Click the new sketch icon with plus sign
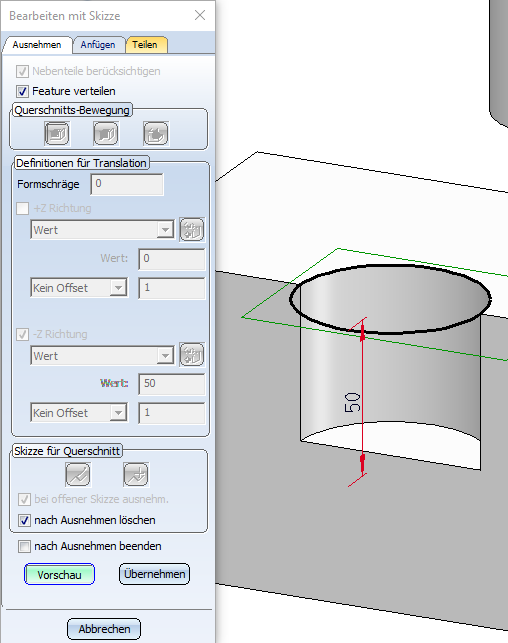The image size is (508, 643). pos(136,474)
